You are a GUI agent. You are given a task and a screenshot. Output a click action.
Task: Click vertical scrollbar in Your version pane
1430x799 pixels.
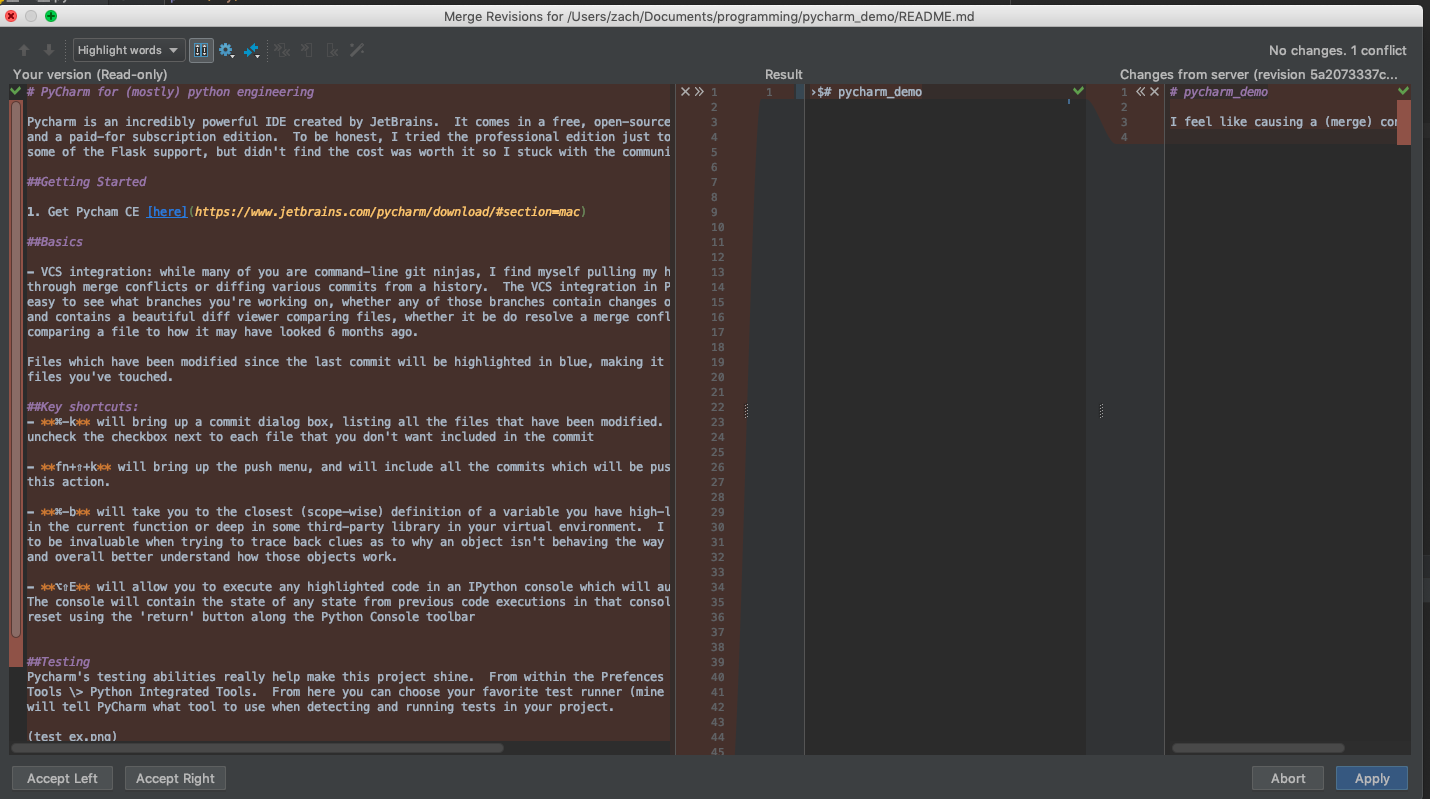16,368
